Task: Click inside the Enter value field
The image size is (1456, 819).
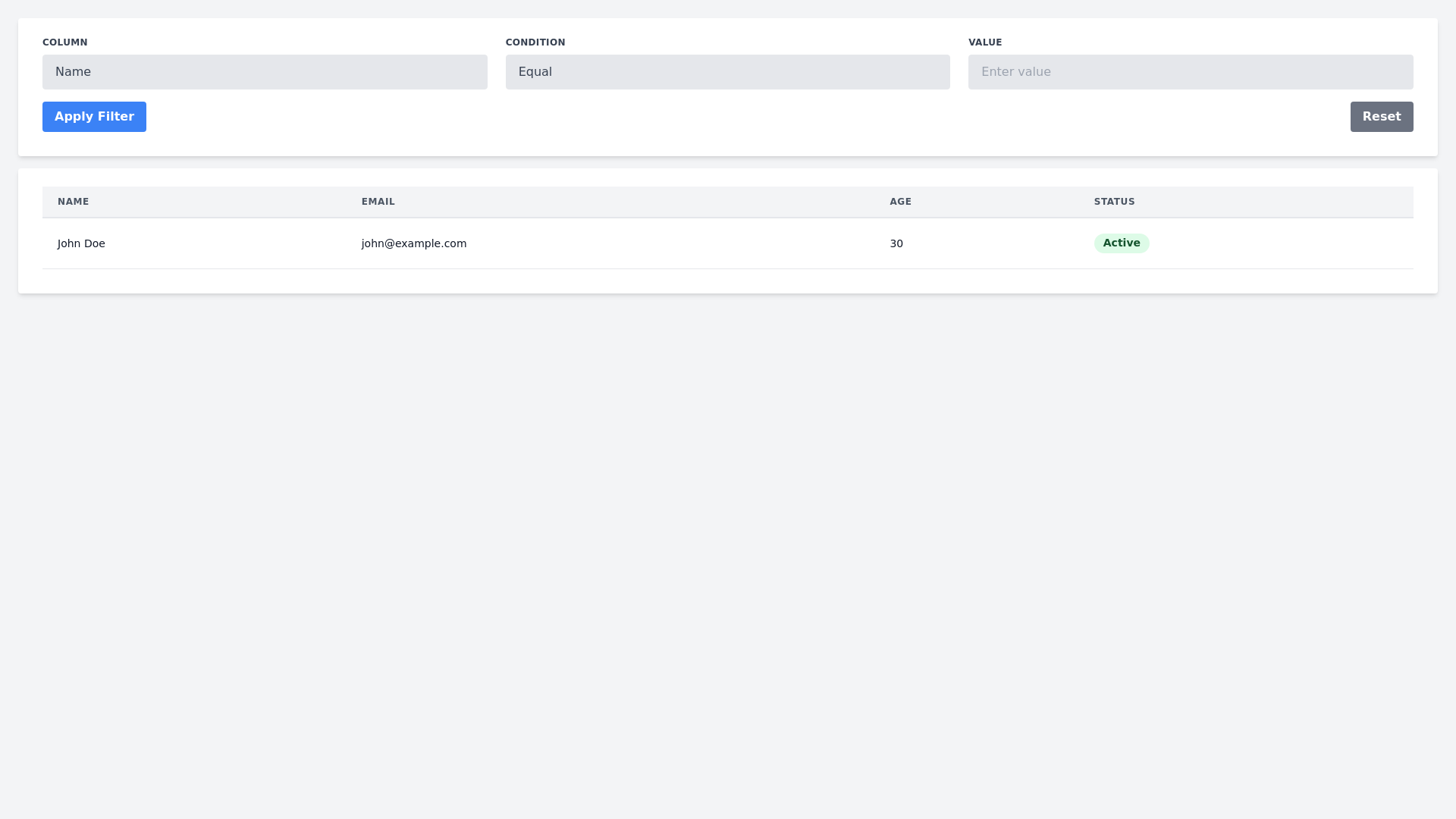Action: pyautogui.click(x=1190, y=71)
